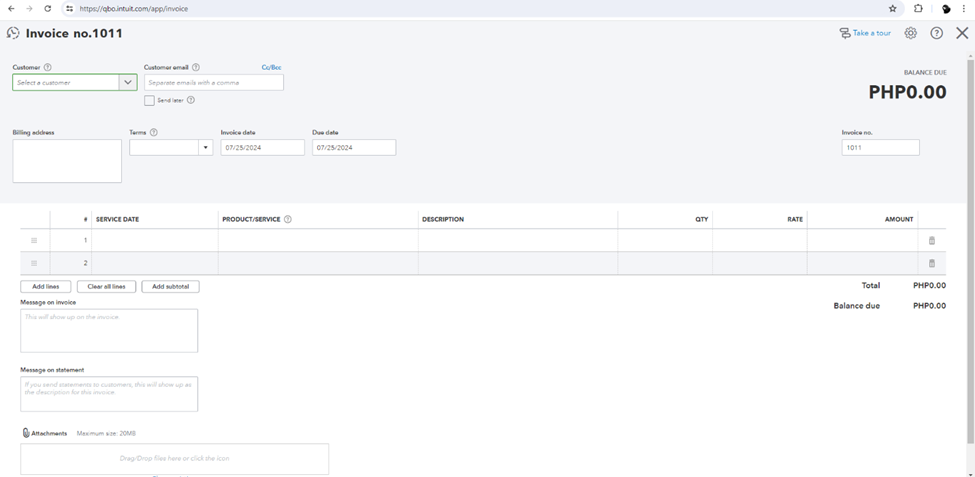
Task: Click the DESCRIPTION column header
Action: (443, 220)
